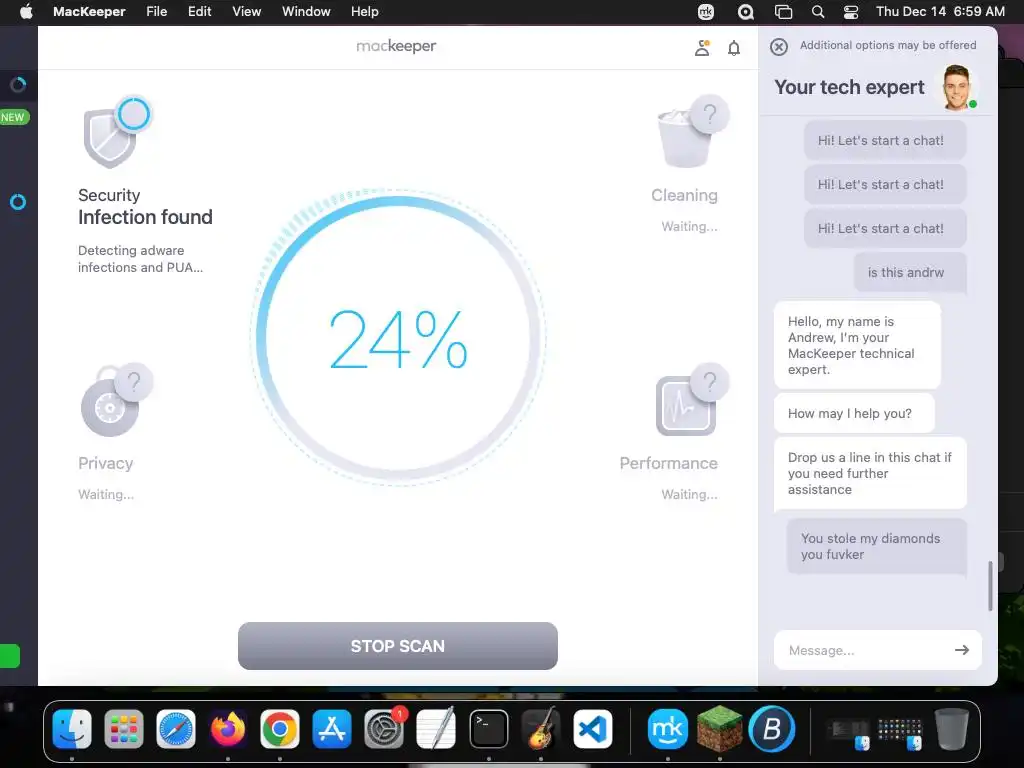The height and width of the screenshot is (768, 1024).
Task: Click the STOP SCAN button
Action: (x=398, y=646)
